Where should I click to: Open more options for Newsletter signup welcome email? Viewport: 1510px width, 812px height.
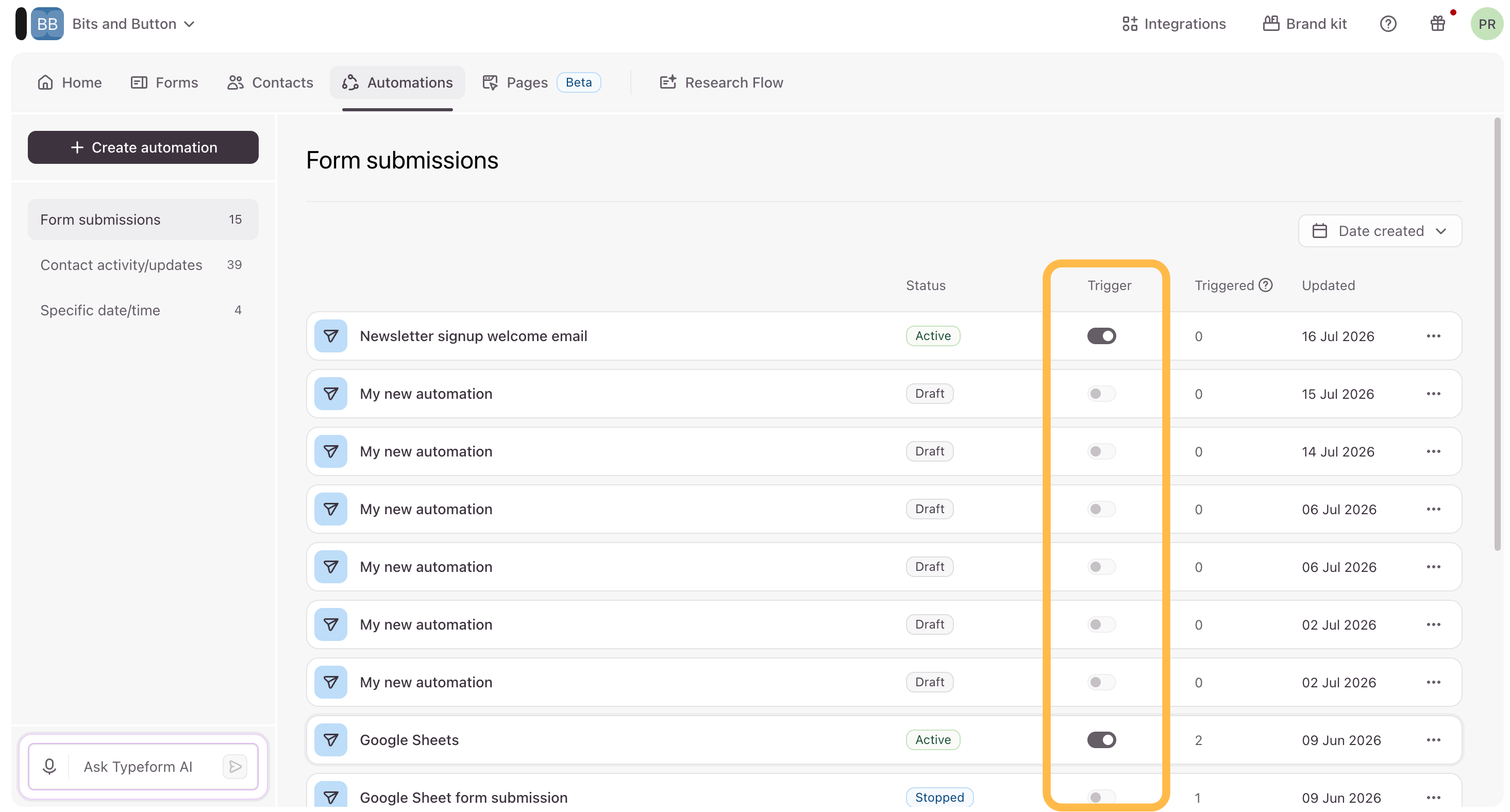1434,336
